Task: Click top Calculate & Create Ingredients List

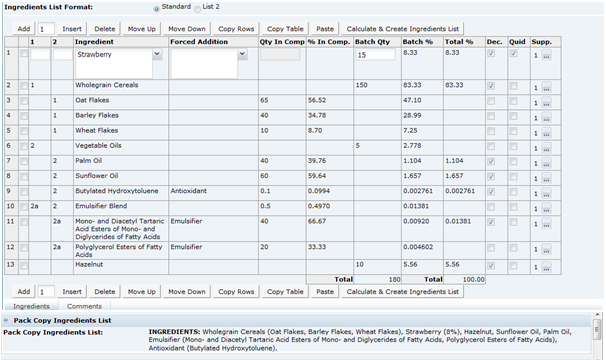Action: click(402, 29)
